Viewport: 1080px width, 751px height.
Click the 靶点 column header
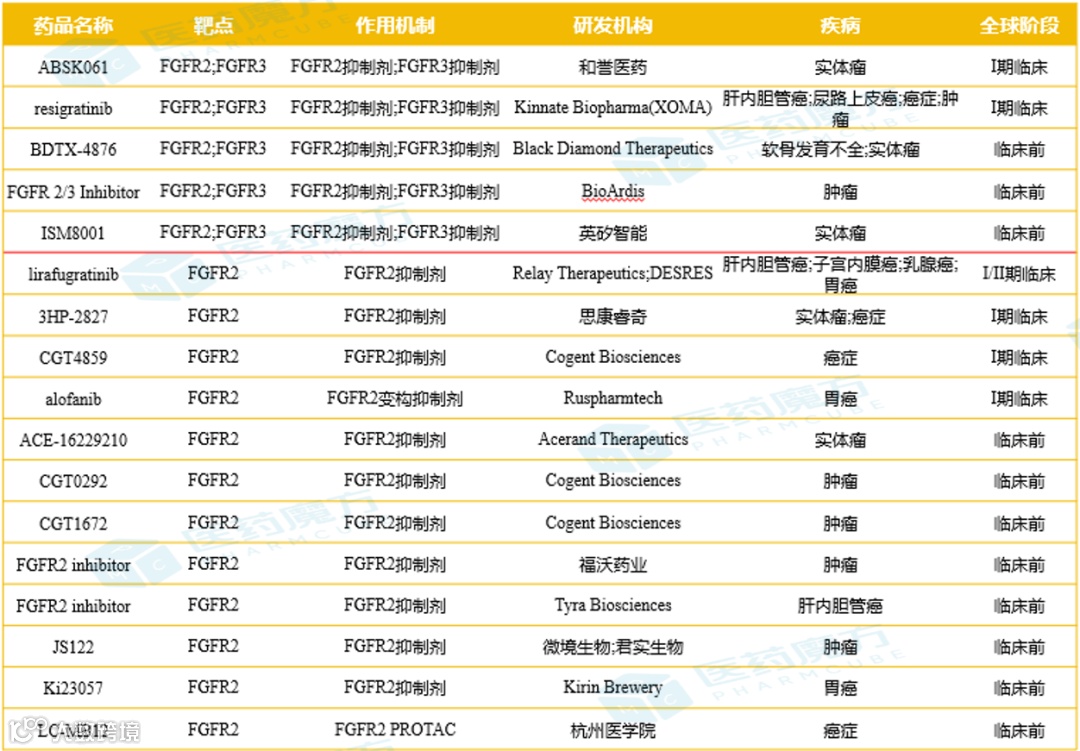(x=213, y=26)
